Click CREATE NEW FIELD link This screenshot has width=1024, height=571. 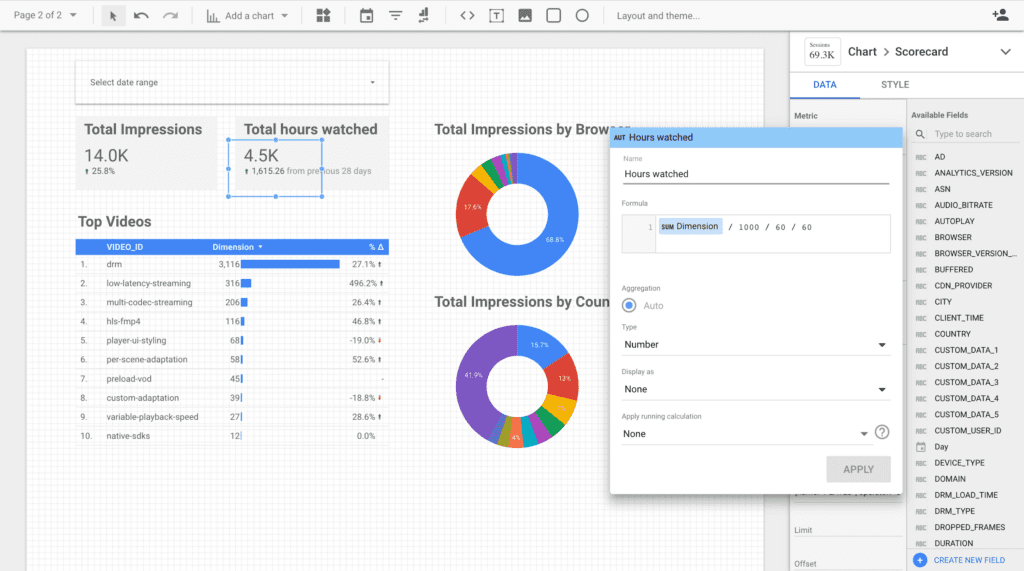tap(969, 560)
